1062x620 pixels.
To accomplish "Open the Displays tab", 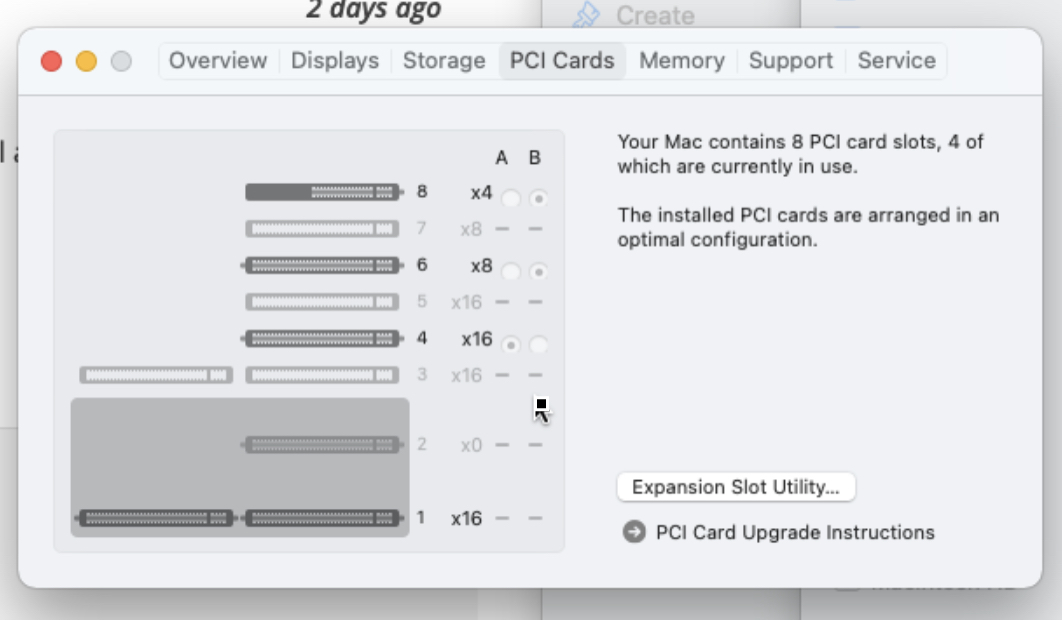I will pyautogui.click(x=335, y=60).
